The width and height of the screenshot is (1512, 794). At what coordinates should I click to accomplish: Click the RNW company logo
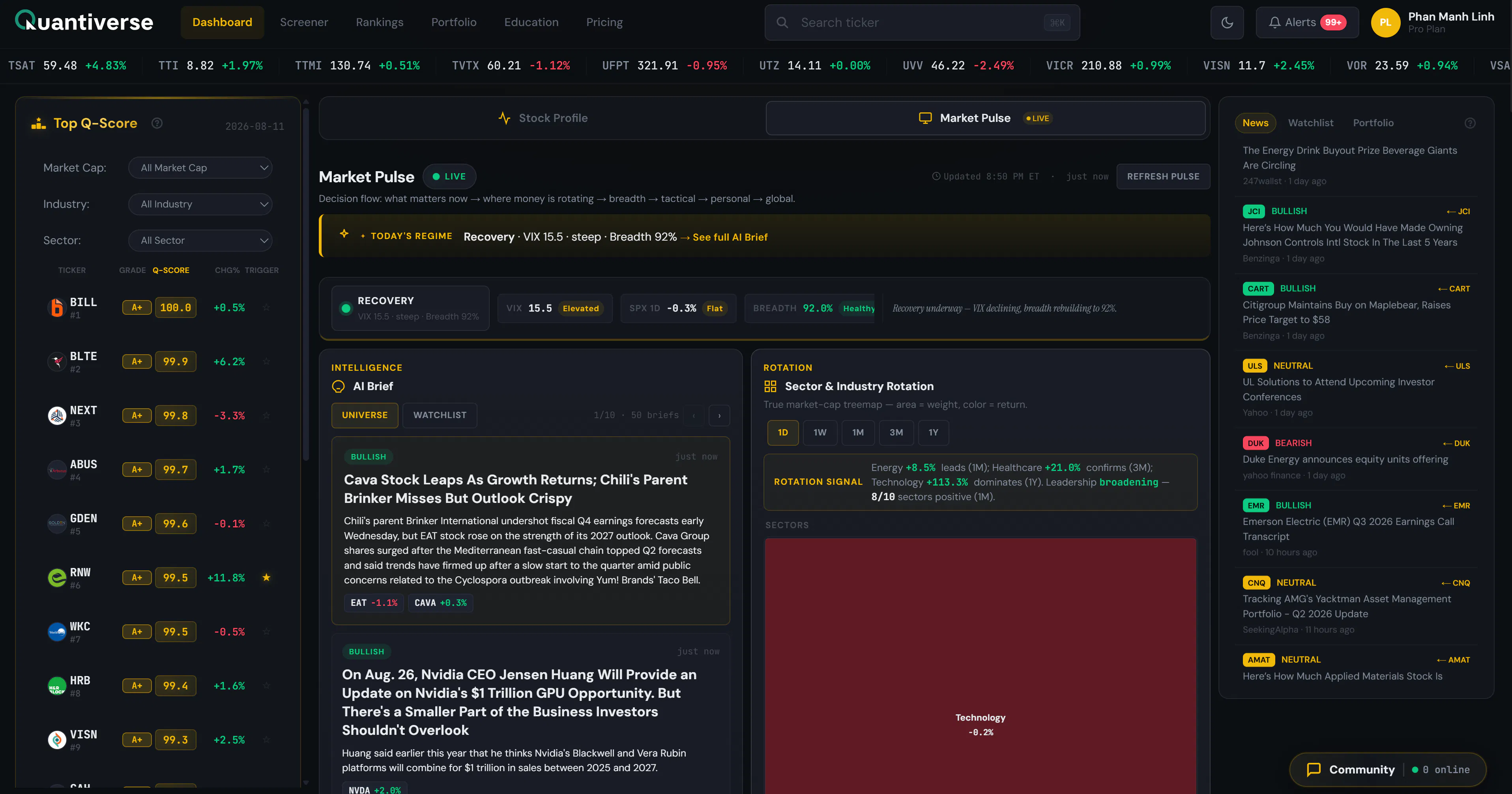(57, 577)
